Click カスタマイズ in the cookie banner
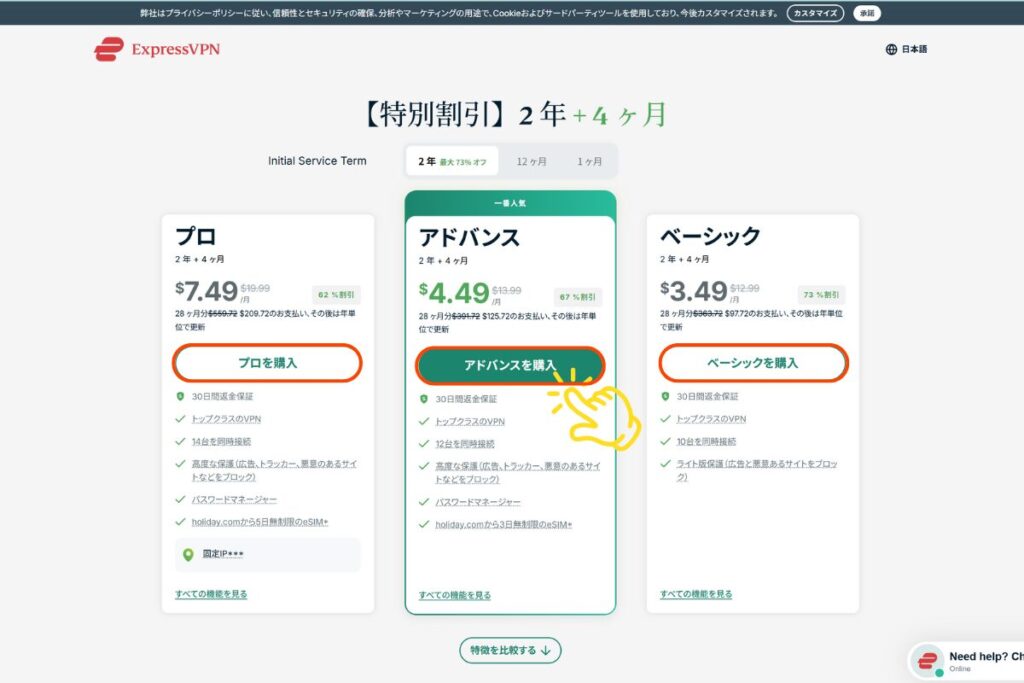 815,13
